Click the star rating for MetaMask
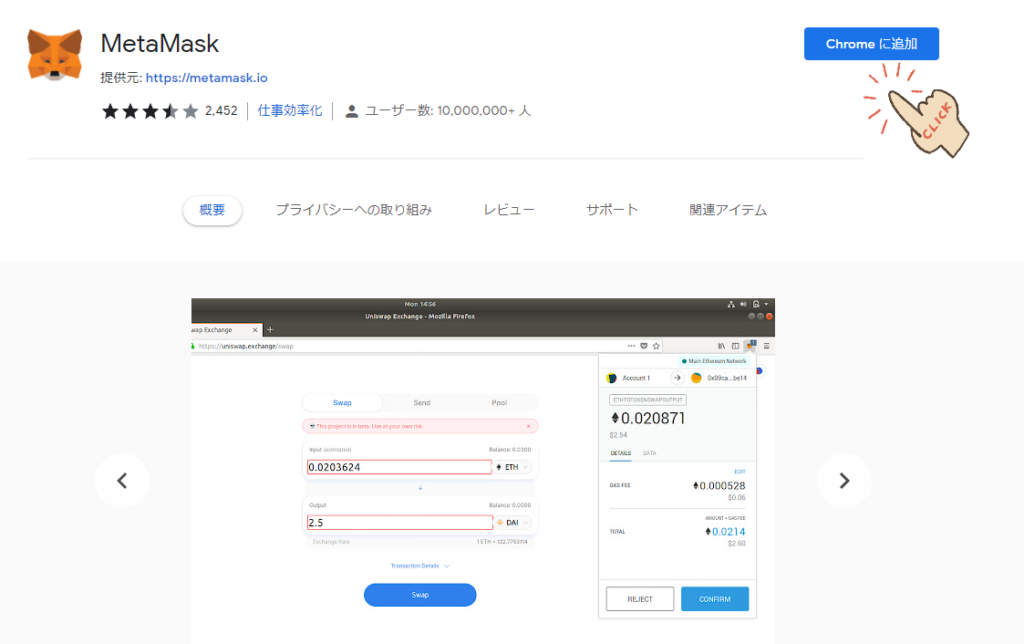 tap(150, 111)
